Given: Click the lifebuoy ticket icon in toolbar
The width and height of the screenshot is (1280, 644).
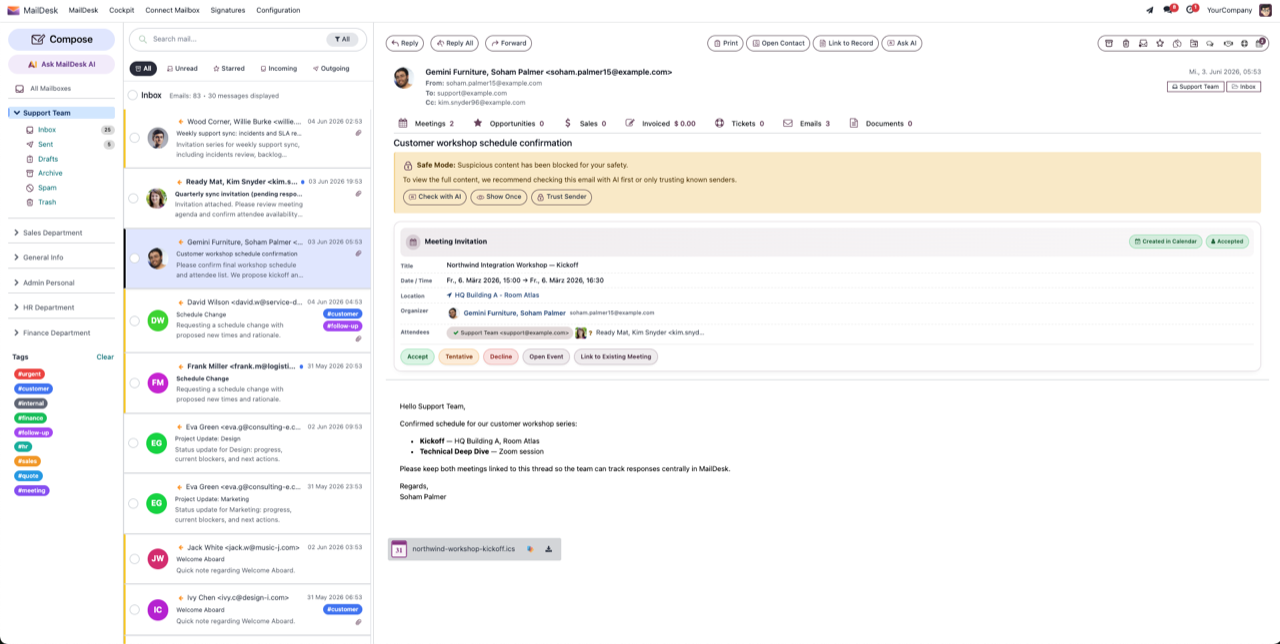Looking at the screenshot, I should (x=1245, y=43).
